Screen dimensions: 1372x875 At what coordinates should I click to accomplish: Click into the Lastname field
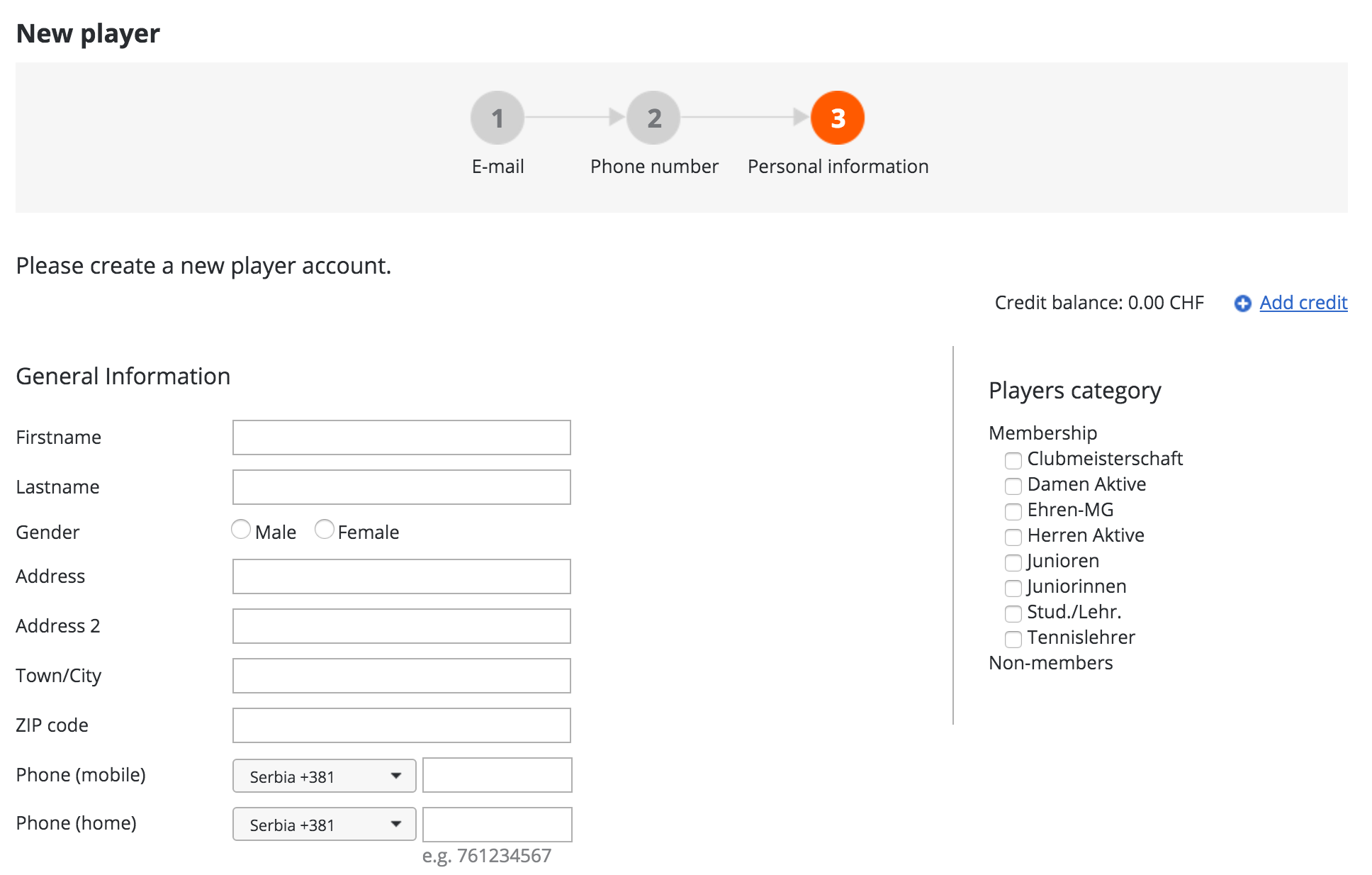[402, 487]
